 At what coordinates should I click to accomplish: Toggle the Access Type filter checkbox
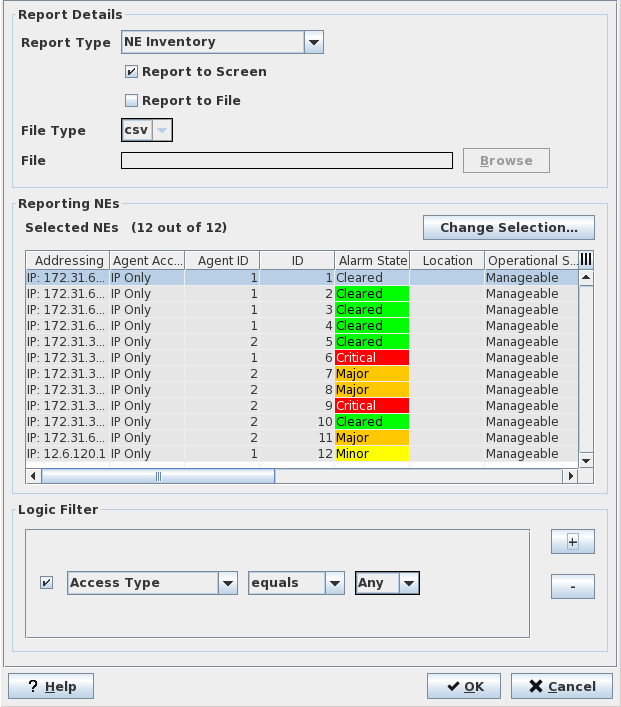click(46, 583)
